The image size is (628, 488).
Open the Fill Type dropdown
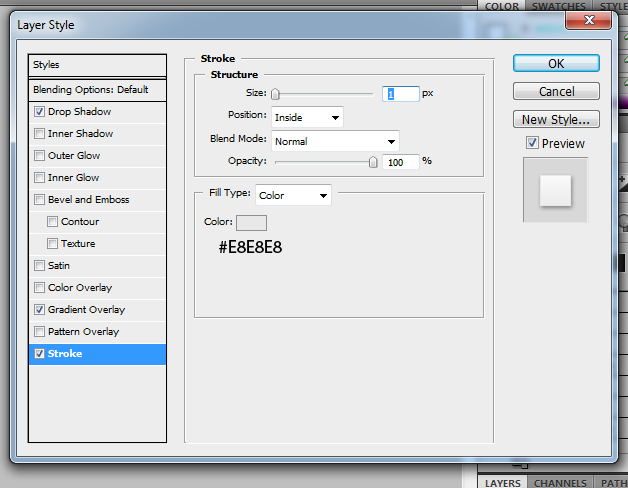pos(293,195)
